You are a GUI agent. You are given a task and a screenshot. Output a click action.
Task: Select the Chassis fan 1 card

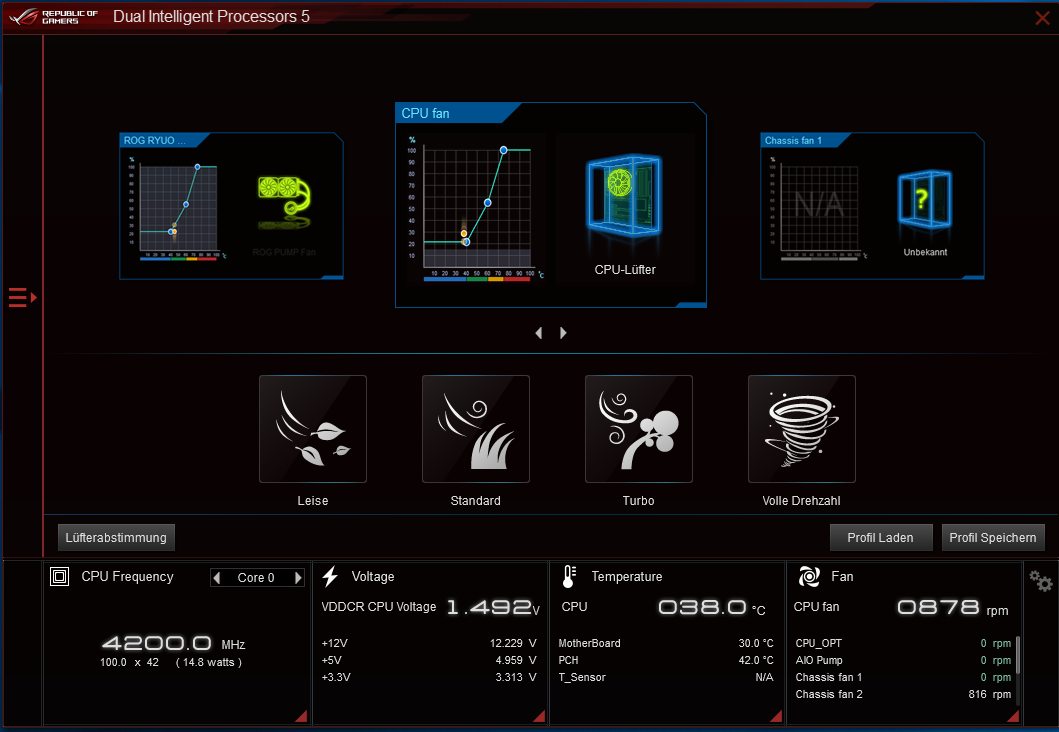[x=872, y=206]
